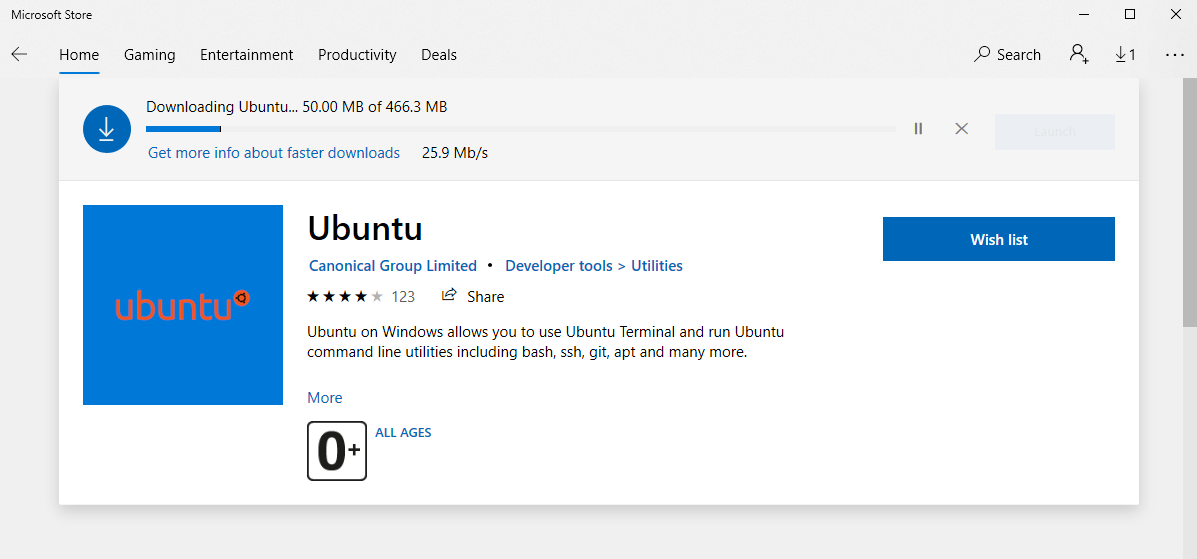The image size is (1197, 559).
Task: Pause the Ubuntu download
Action: (918, 129)
